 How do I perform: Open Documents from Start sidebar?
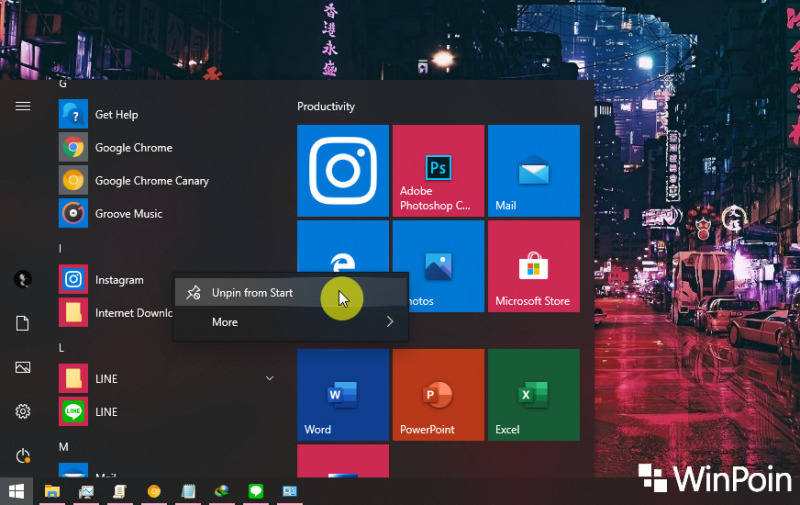(22, 323)
